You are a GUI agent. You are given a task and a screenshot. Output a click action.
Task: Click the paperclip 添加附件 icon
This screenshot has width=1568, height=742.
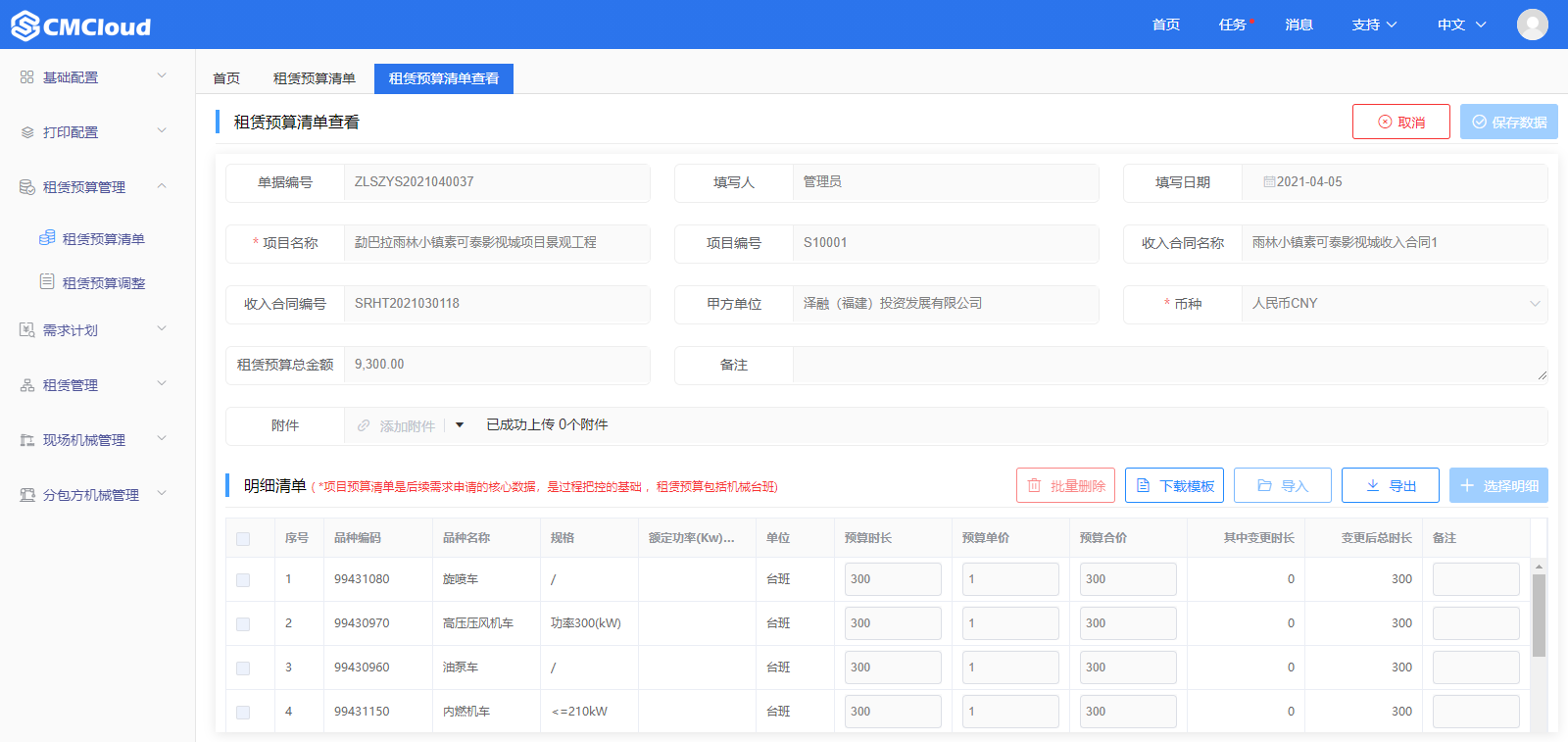coord(364,425)
